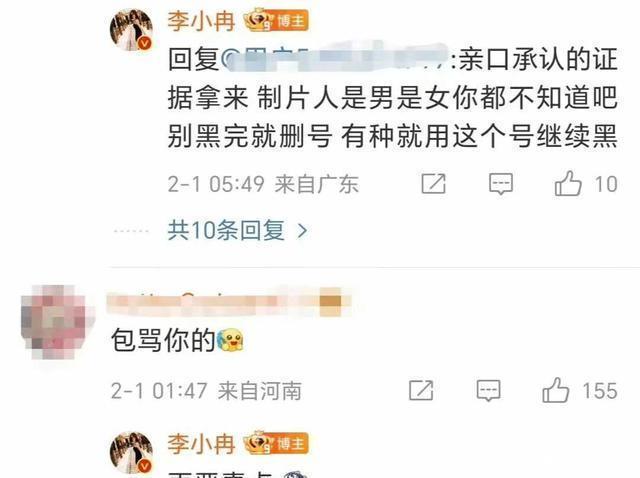
Task: Like the 包骂你的 comment with 155 likes
Action: 556,390
